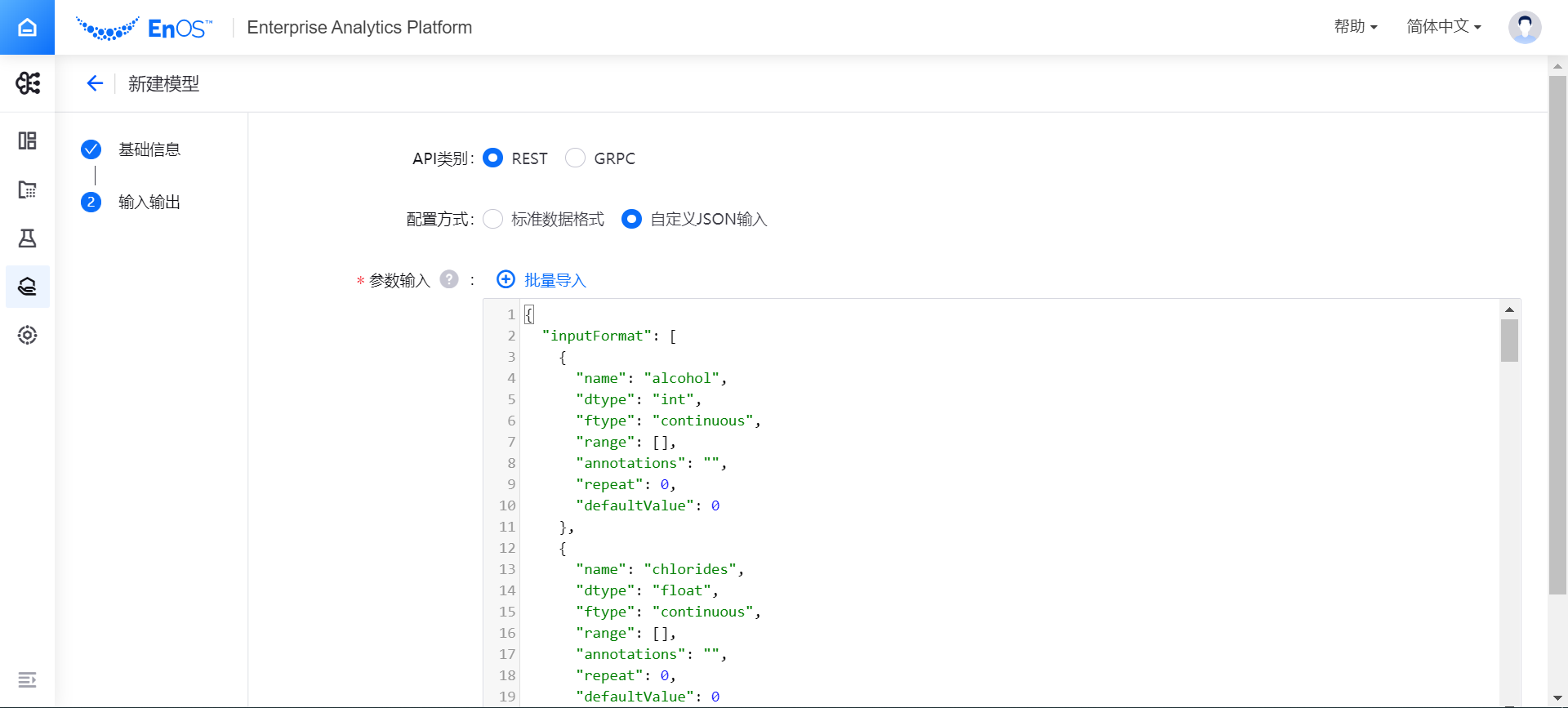Screen dimensions: 1568x708
Task: Click the "int" dtype value
Action: click(674, 399)
